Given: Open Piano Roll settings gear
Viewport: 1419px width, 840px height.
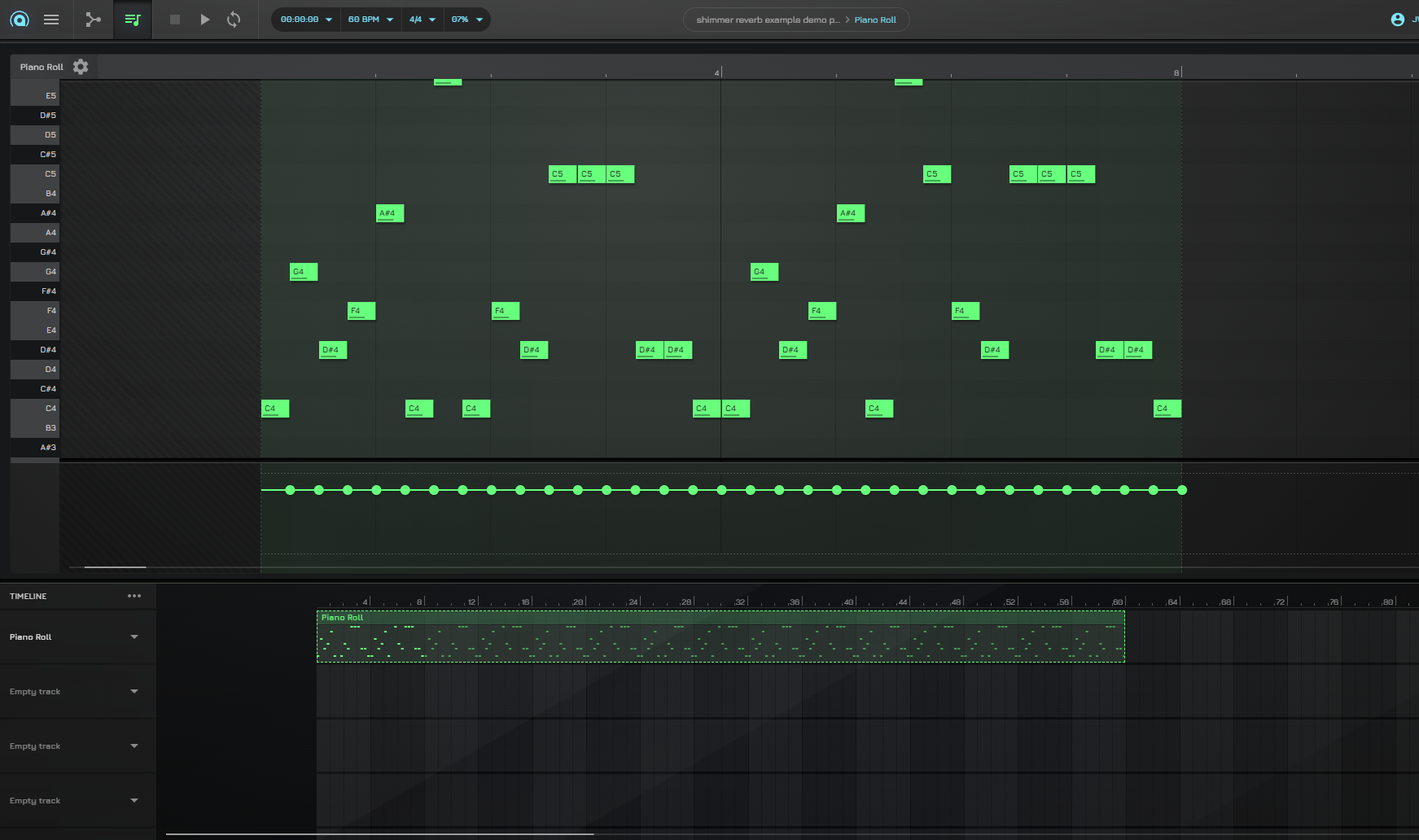Looking at the screenshot, I should (81, 67).
